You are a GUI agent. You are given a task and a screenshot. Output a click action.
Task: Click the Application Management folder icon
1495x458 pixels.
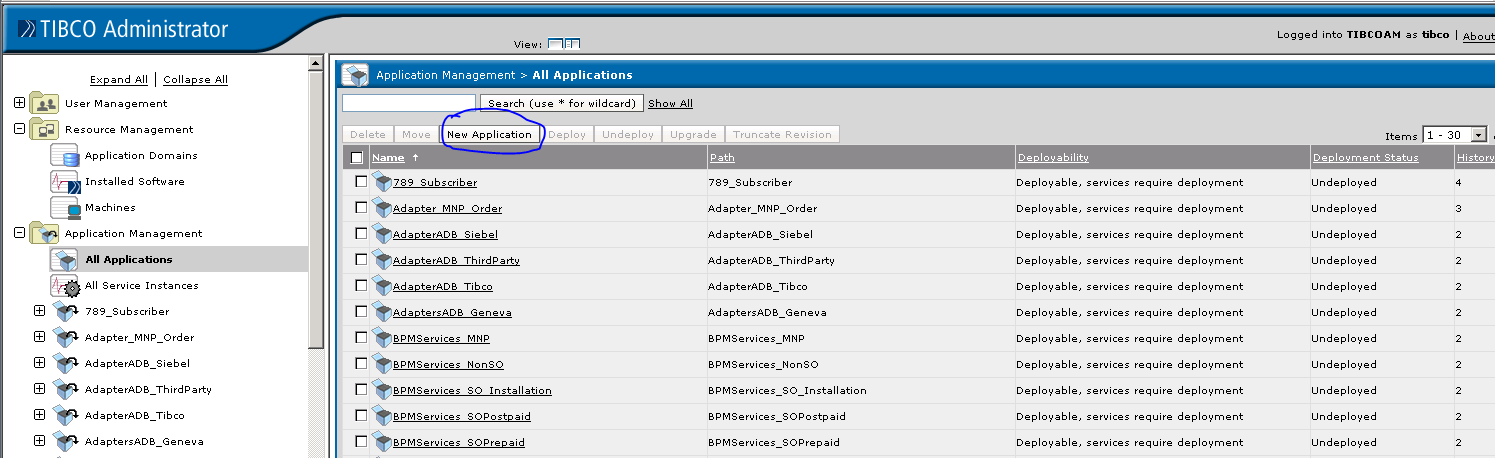(44, 234)
